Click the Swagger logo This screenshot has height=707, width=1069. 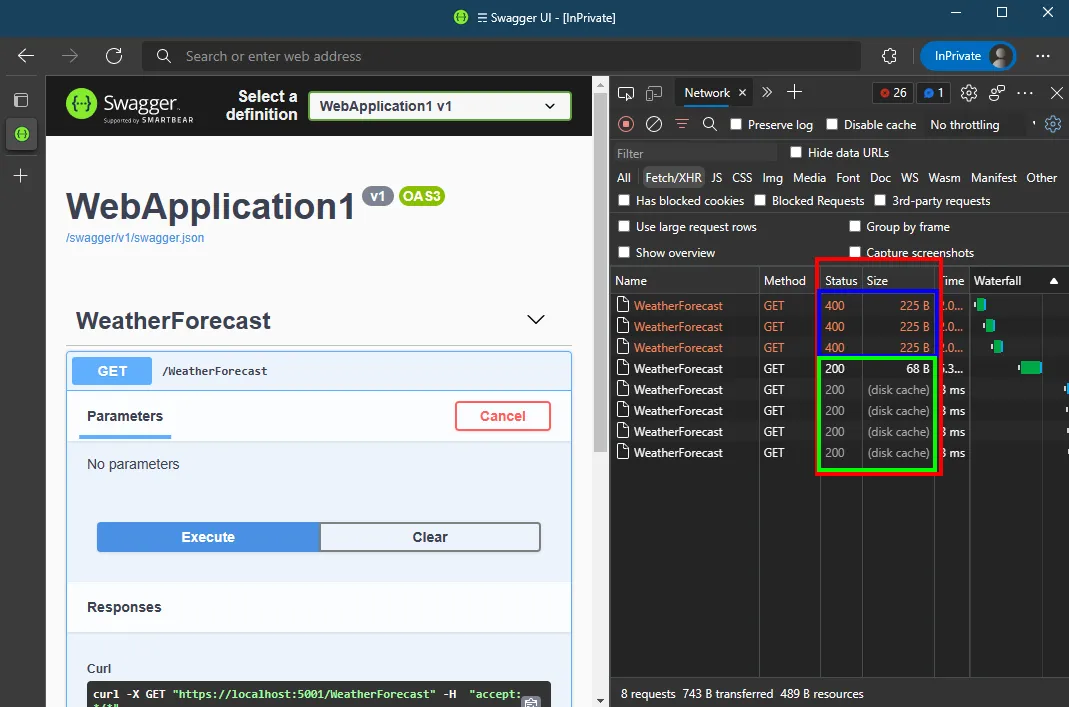(x=130, y=106)
